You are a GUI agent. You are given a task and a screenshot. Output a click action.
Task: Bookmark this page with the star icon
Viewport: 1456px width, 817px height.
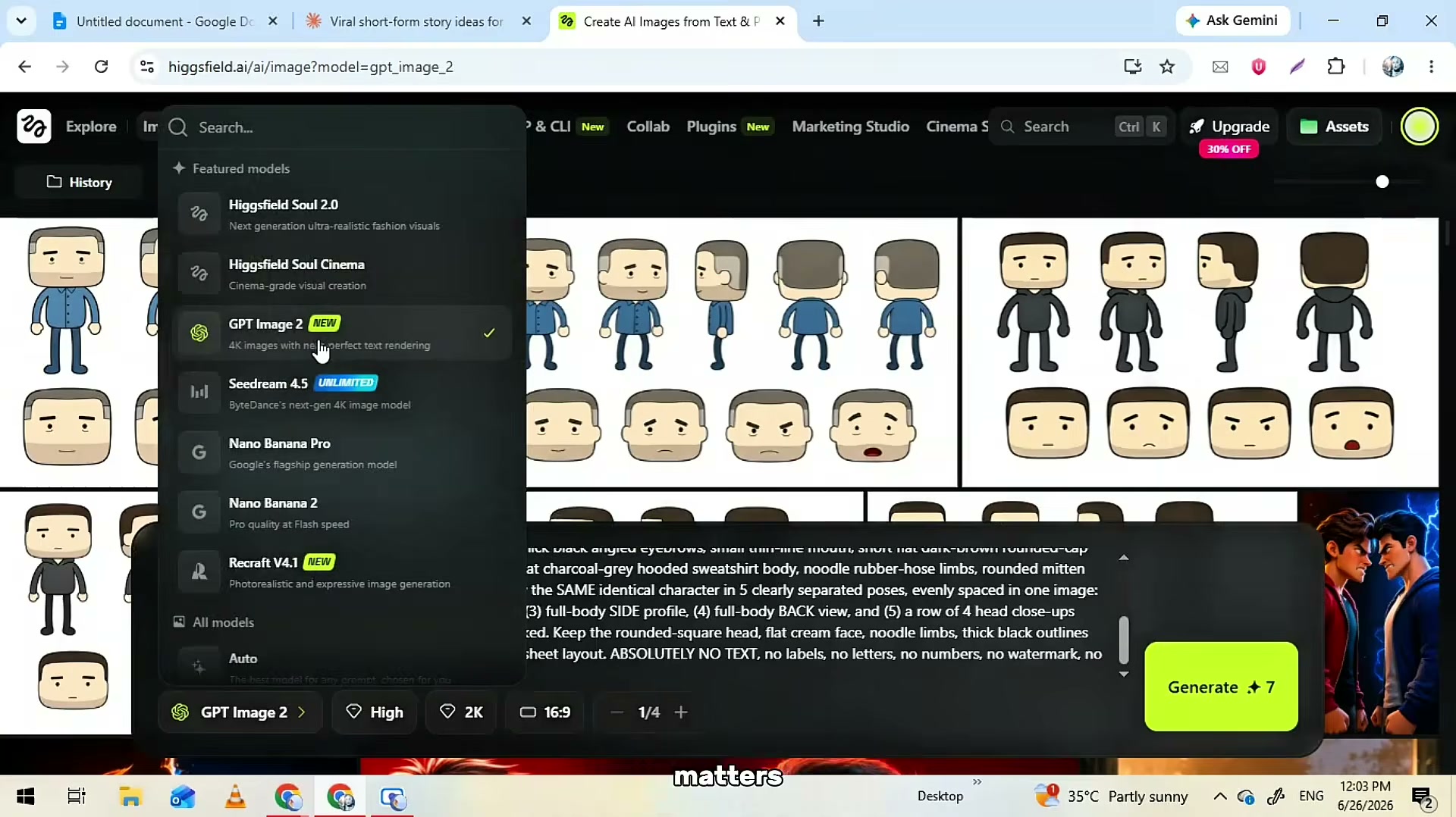1167,67
